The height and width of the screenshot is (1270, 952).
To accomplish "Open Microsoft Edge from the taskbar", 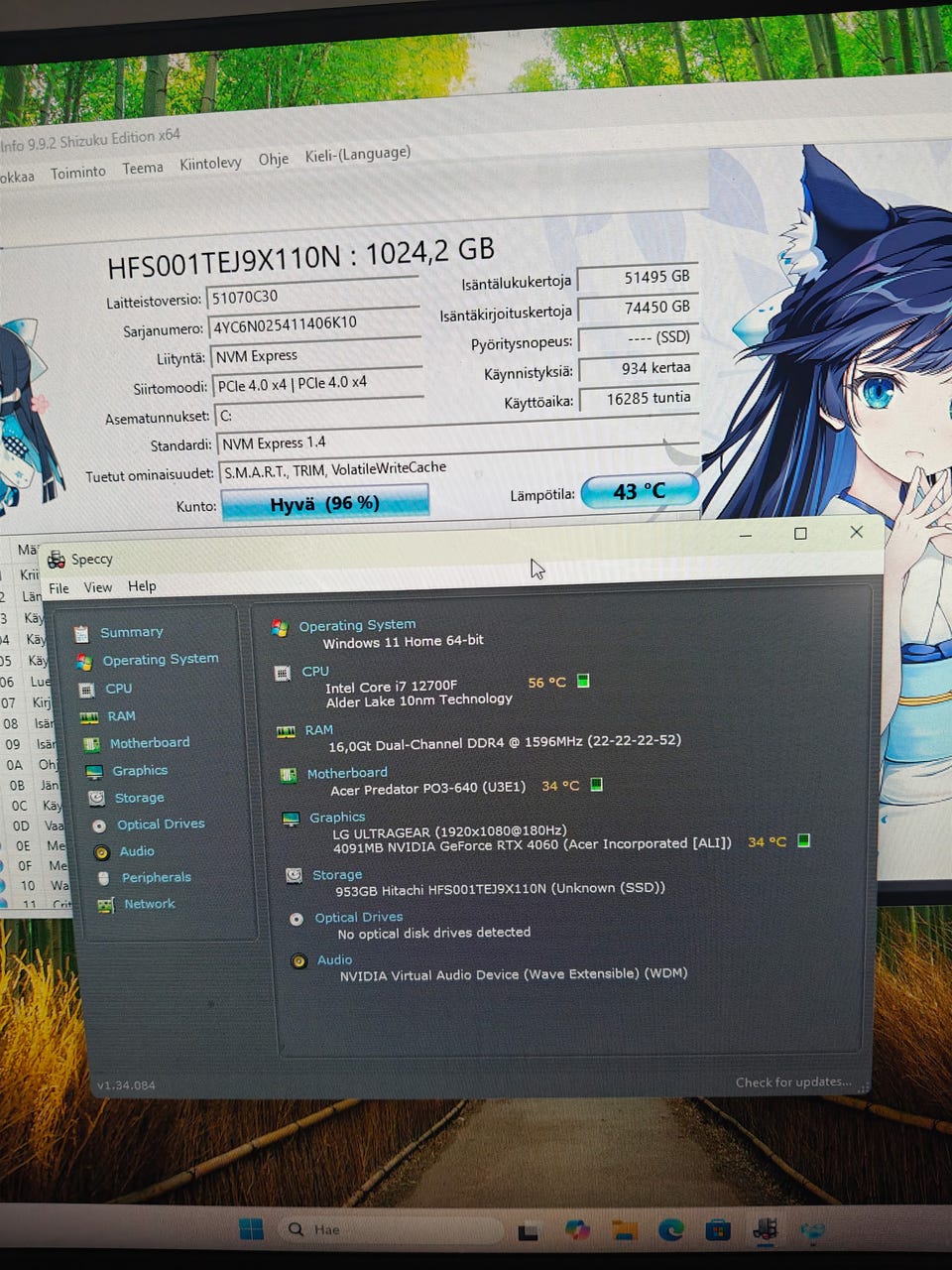I will point(671,1230).
